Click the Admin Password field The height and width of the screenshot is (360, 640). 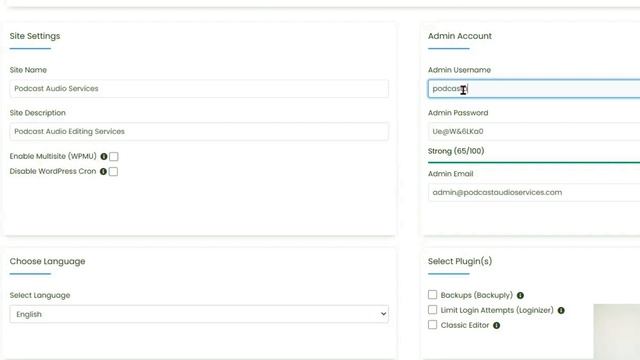click(x=534, y=131)
